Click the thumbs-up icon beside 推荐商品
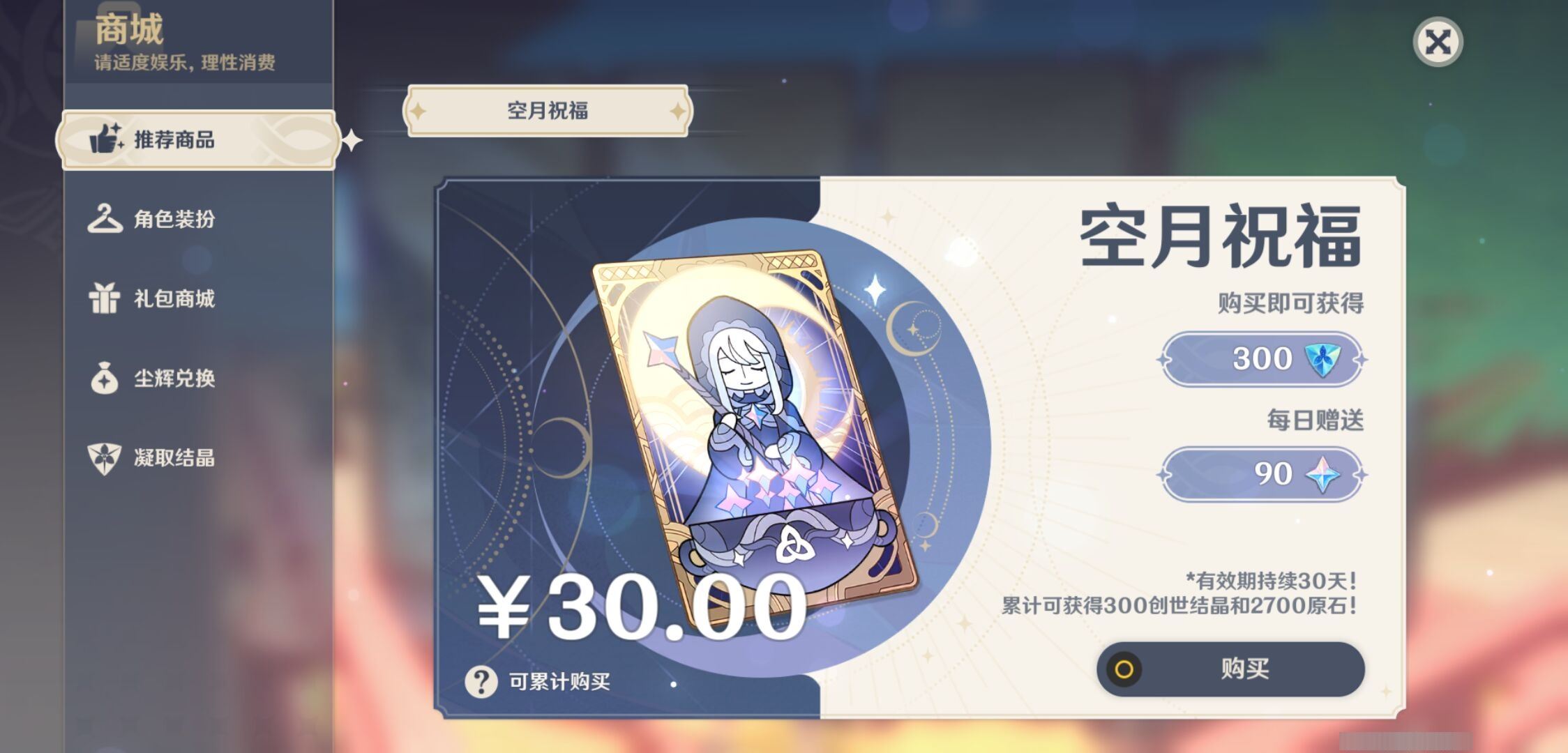 coord(106,138)
